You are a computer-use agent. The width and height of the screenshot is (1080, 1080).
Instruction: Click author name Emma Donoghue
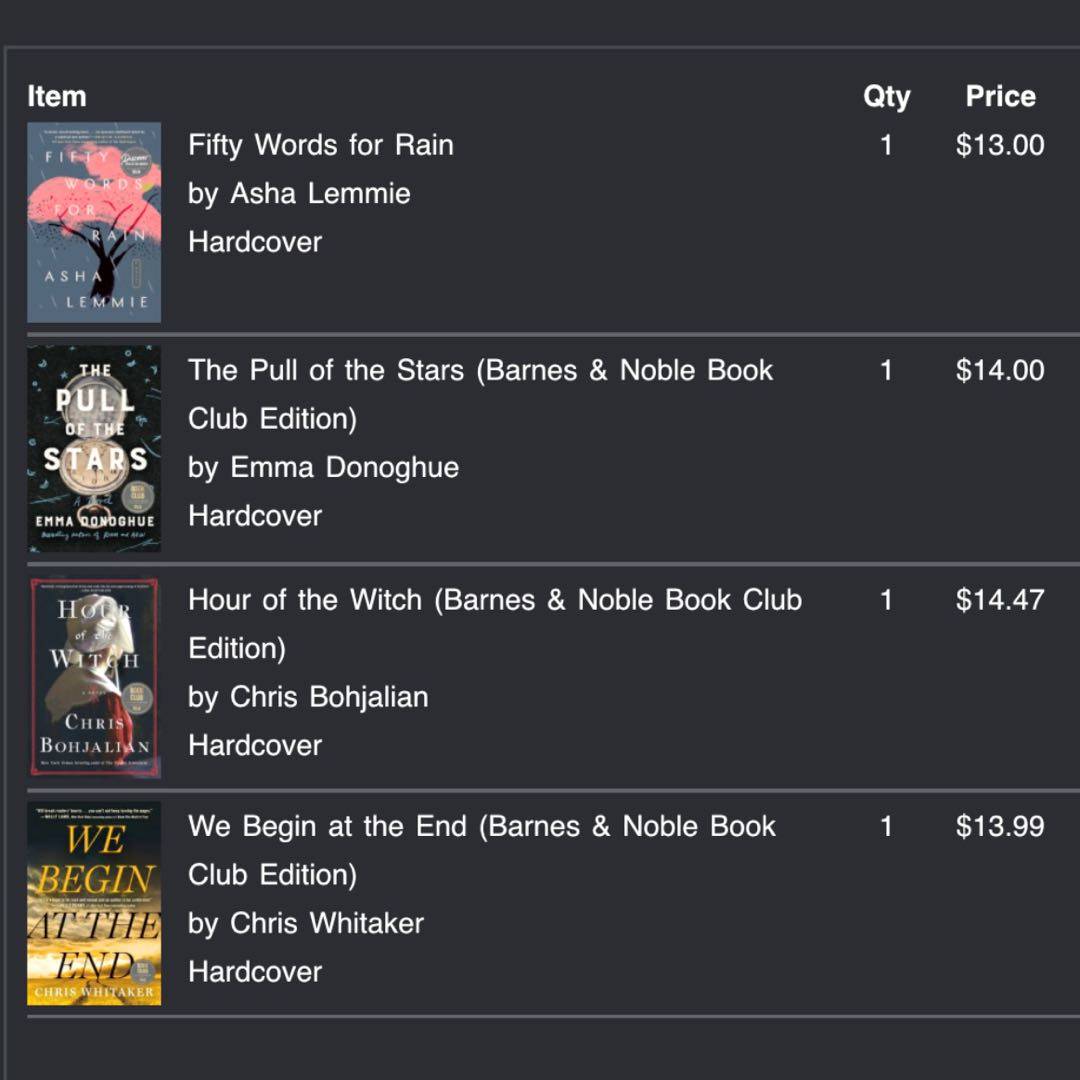(x=344, y=467)
